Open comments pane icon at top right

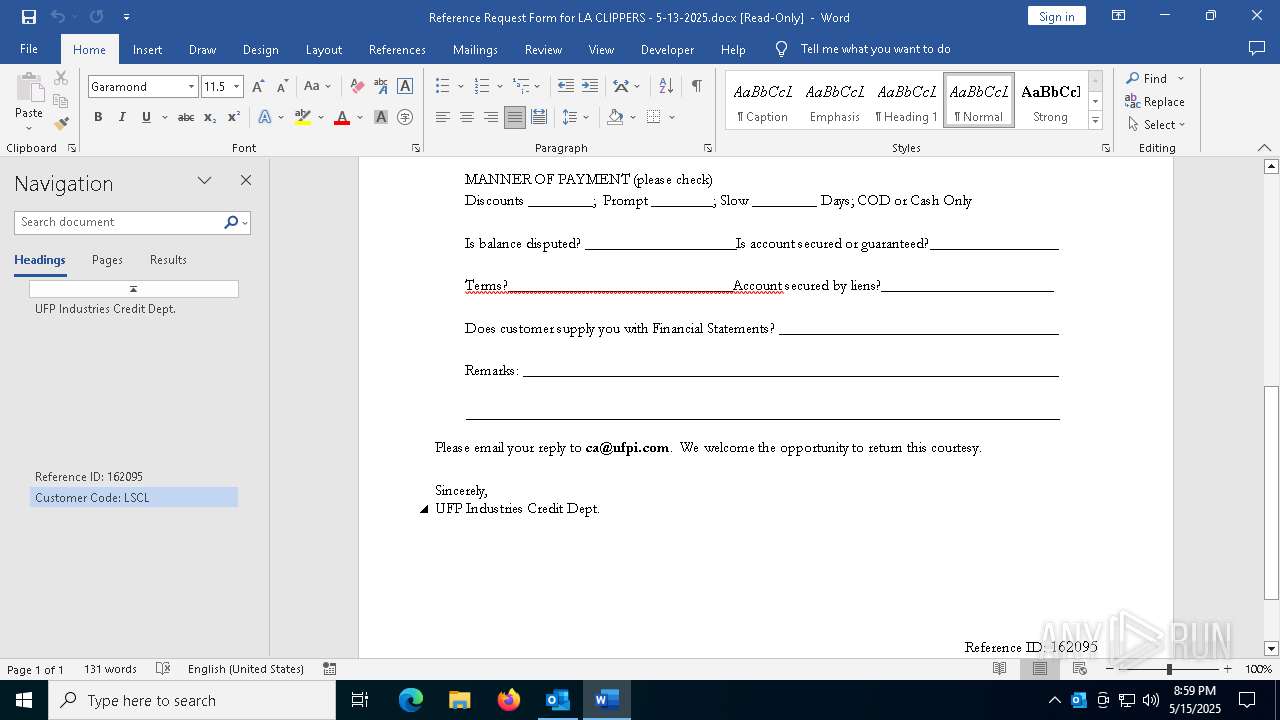tap(1257, 49)
